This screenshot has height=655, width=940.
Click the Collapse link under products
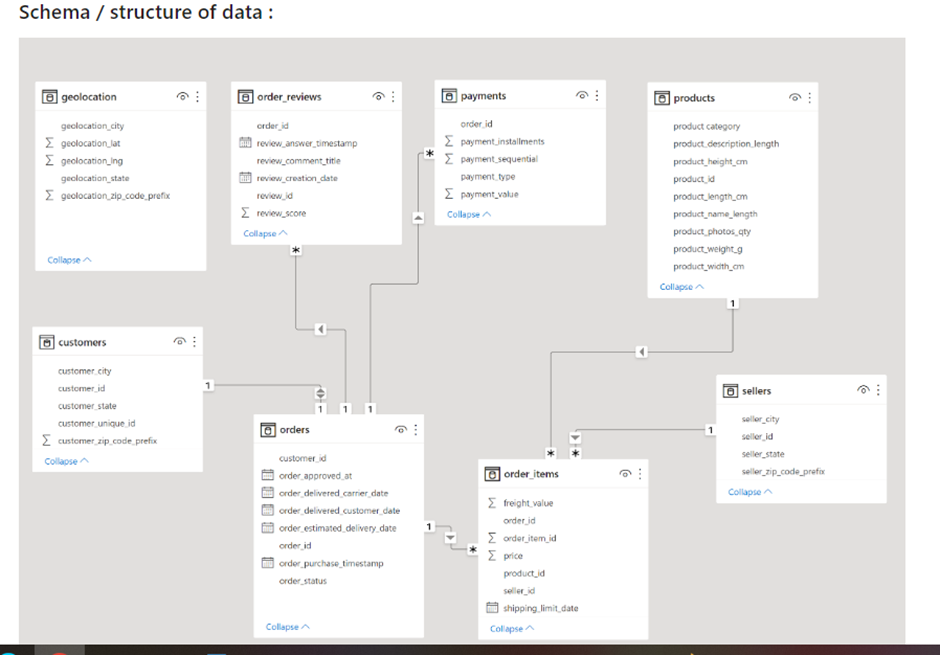pos(680,286)
